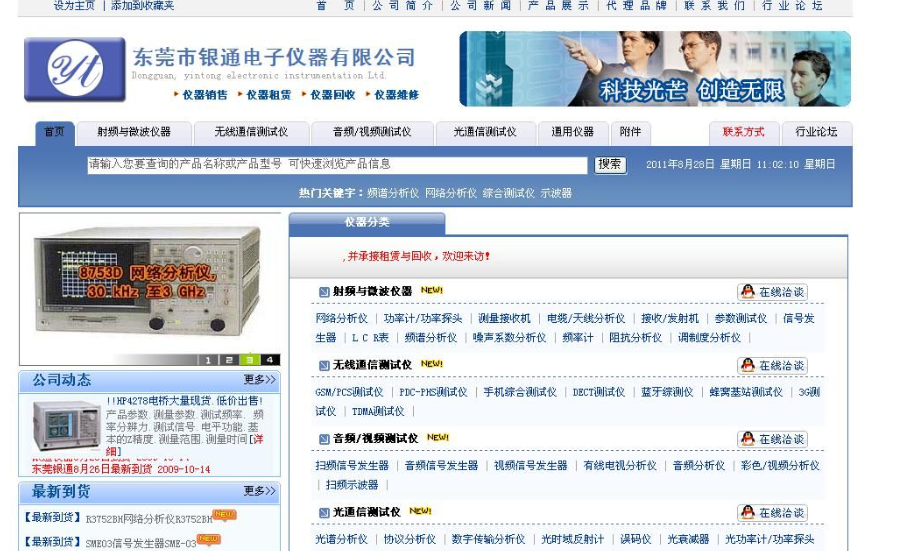This screenshot has height=551, width=897.
Task: Click square icon before 光通信测试仪 heading
Action: coord(324,512)
